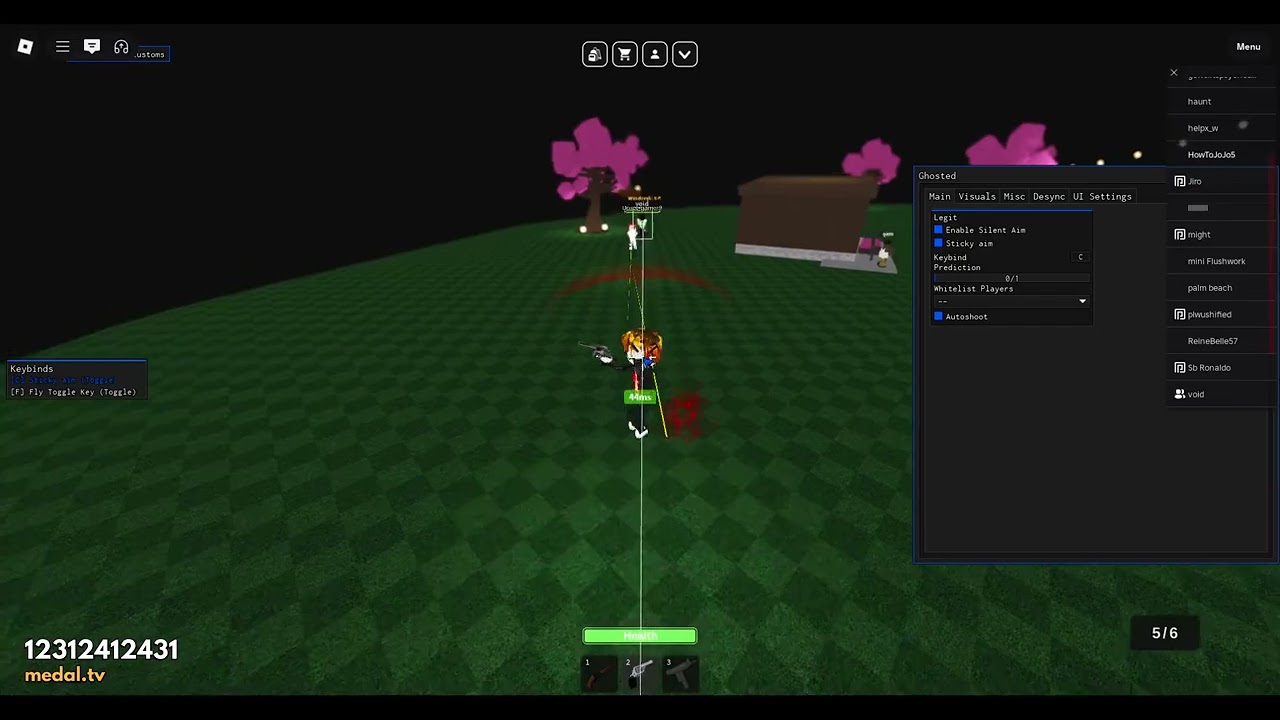Open the Desync tab
This screenshot has width=1280, height=720.
tap(1049, 197)
